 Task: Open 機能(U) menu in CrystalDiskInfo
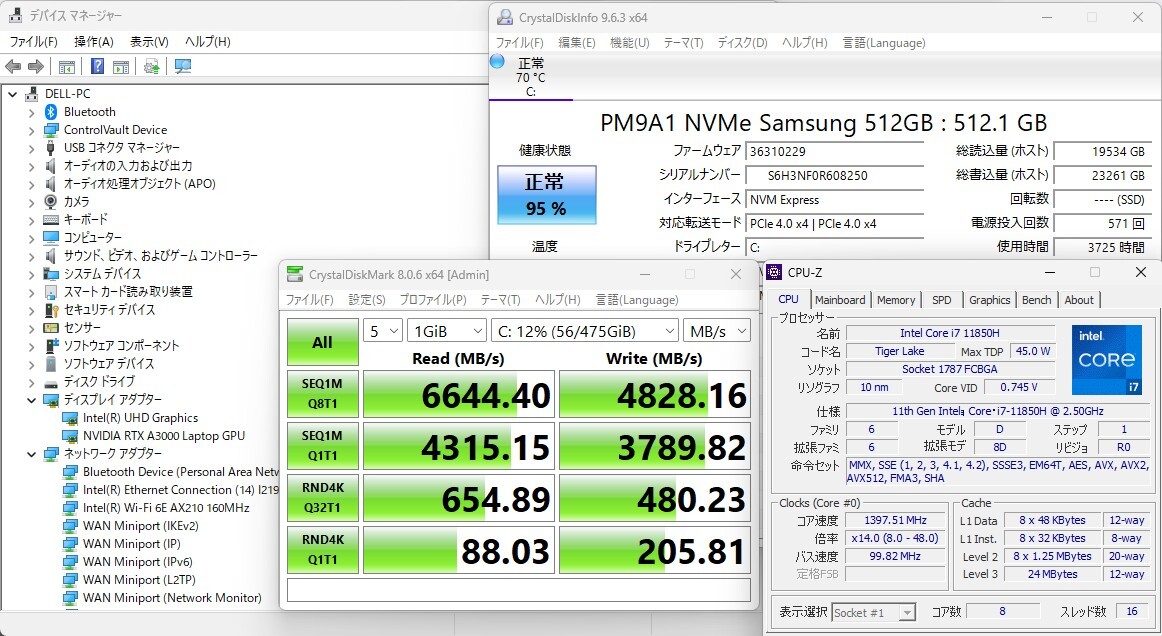coord(629,43)
